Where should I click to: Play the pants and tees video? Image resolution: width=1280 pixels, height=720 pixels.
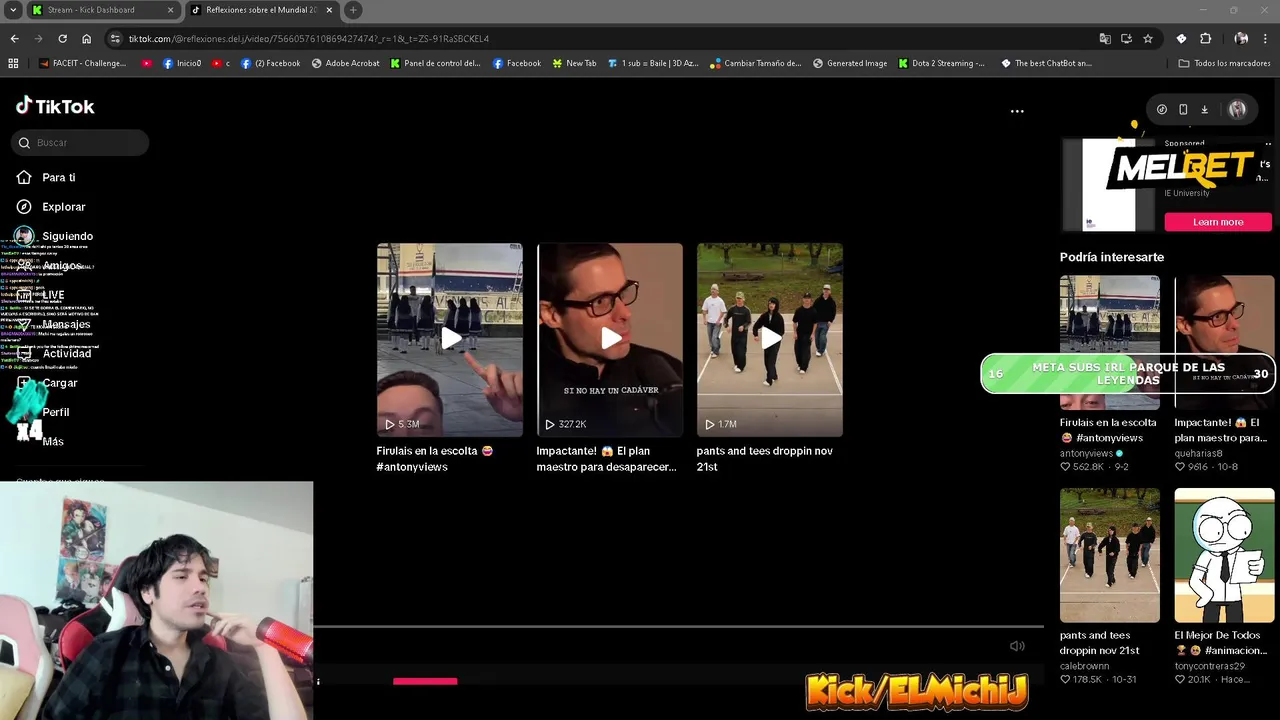pos(770,339)
